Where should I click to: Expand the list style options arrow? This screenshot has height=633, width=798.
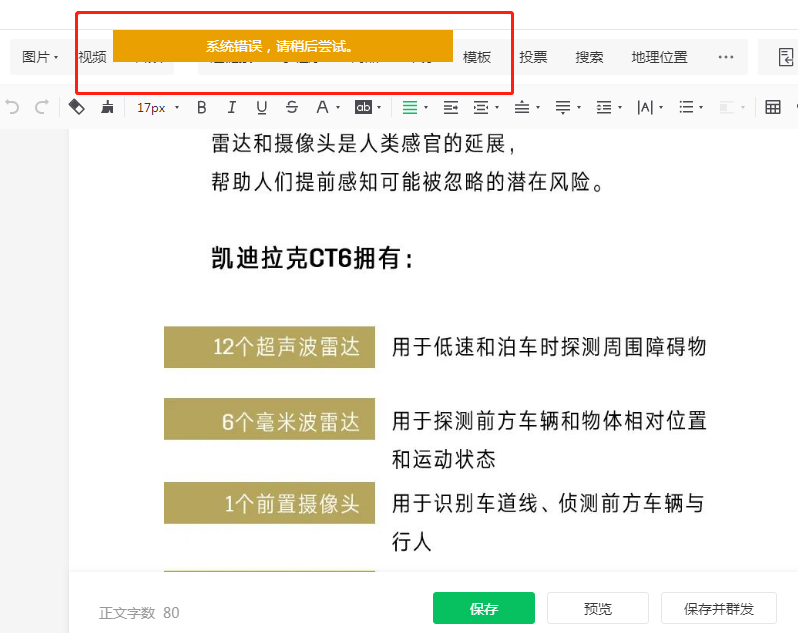coord(701,107)
